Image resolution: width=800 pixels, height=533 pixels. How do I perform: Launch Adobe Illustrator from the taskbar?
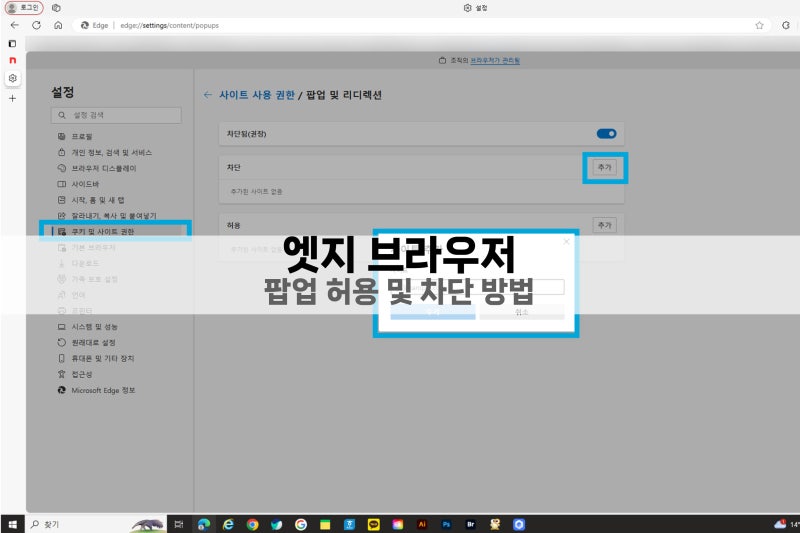[422, 524]
